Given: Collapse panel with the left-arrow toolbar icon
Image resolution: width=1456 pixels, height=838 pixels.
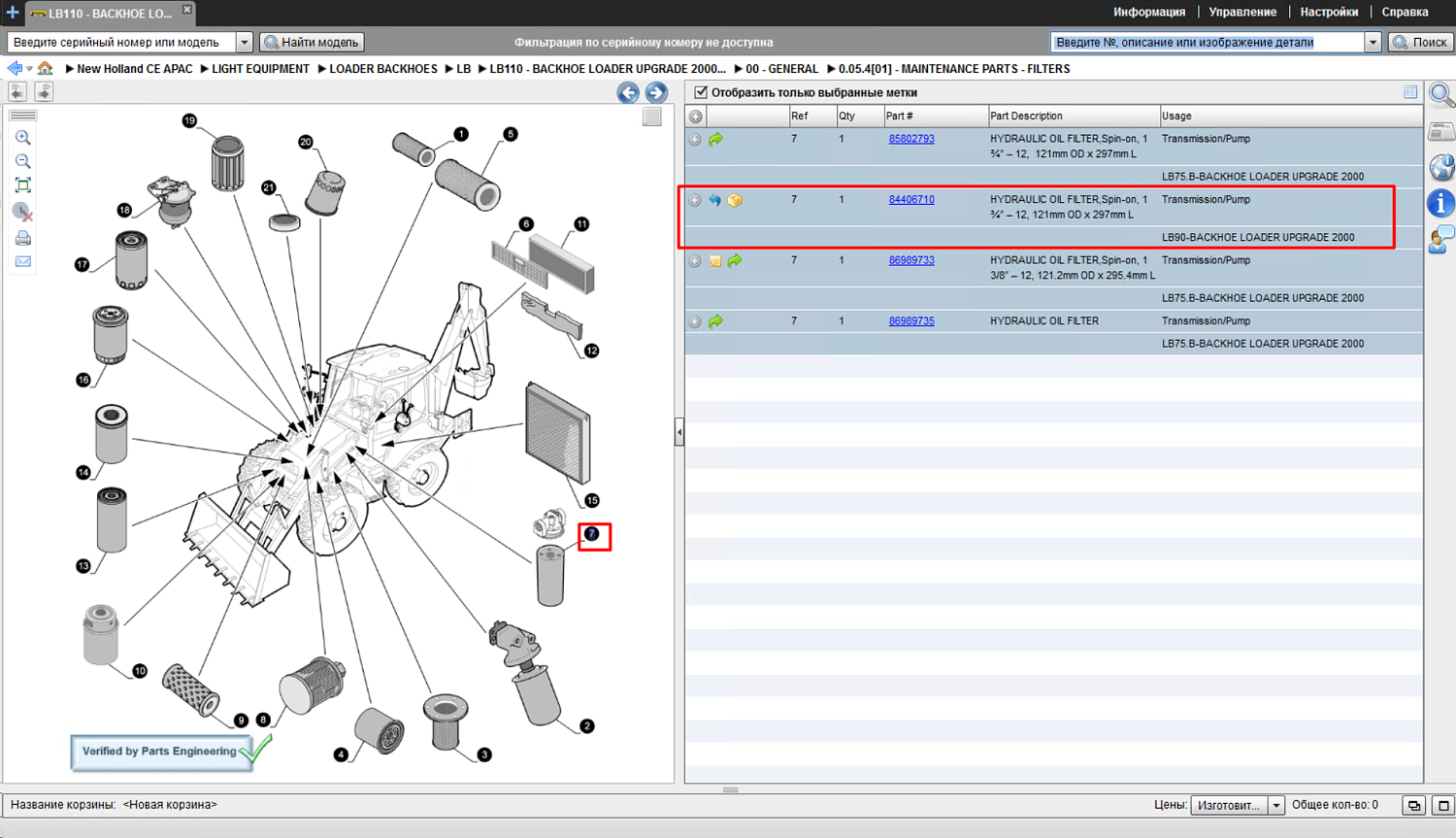Looking at the screenshot, I should pyautogui.click(x=17, y=91).
